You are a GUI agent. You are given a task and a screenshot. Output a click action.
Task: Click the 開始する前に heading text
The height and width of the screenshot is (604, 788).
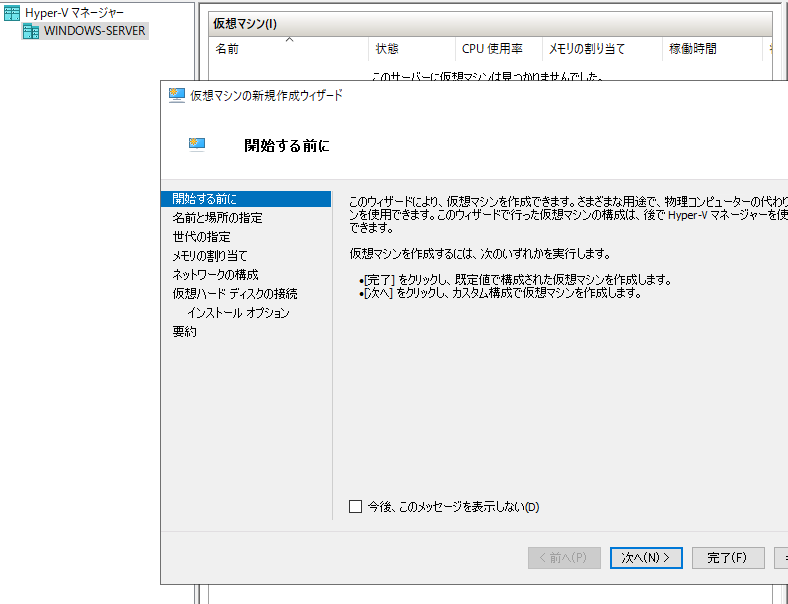coord(286,146)
